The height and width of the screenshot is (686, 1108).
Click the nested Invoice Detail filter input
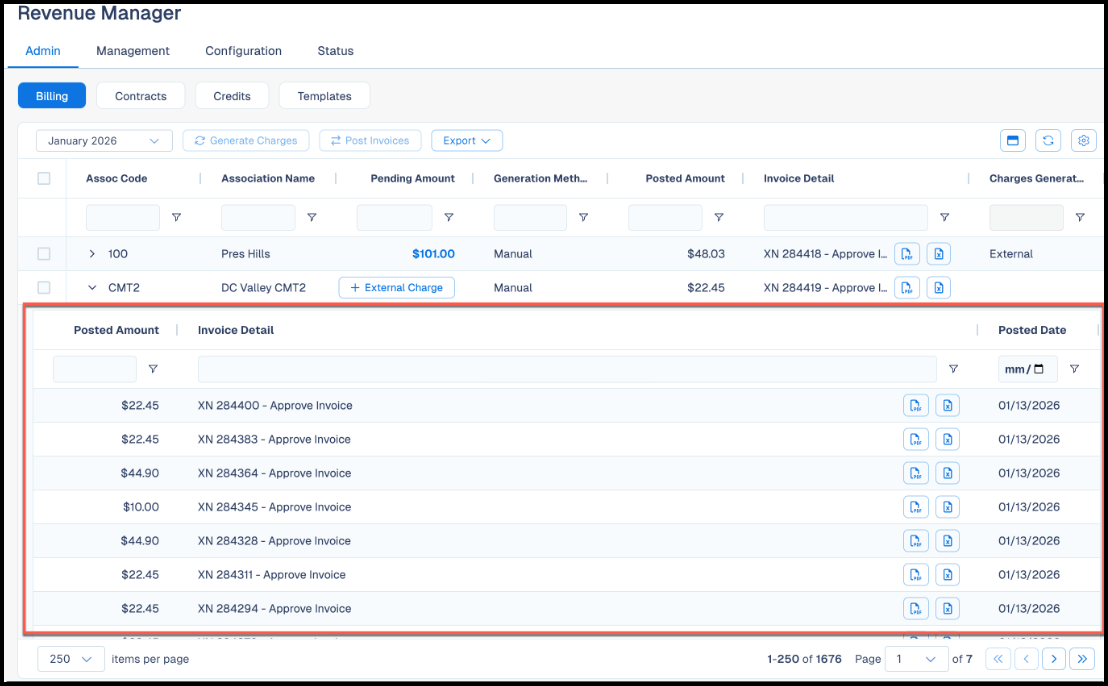pyautogui.click(x=567, y=369)
